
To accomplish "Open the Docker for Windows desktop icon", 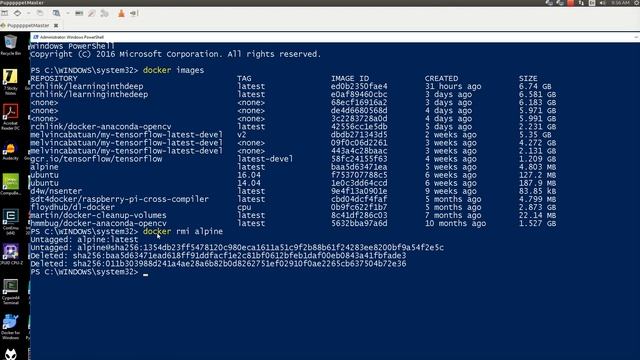I will (x=11, y=327).
